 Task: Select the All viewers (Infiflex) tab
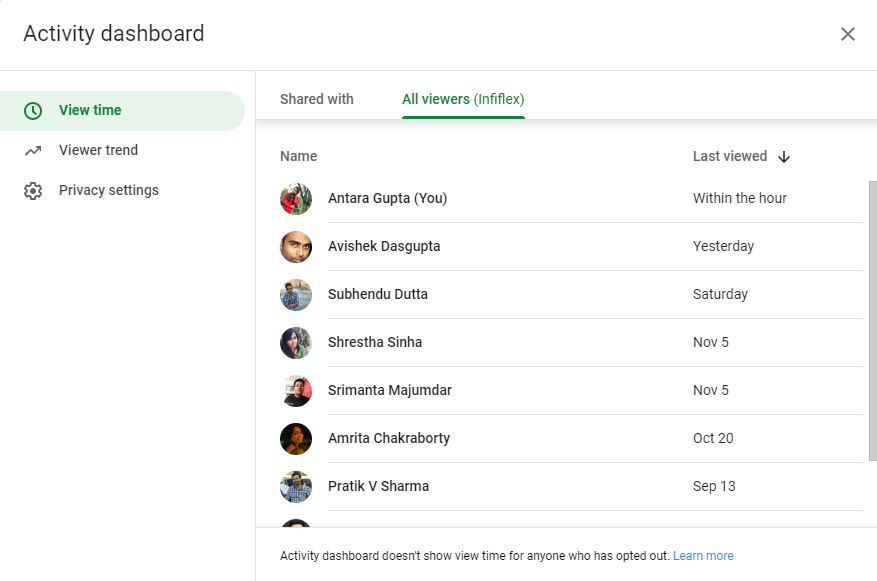click(463, 99)
